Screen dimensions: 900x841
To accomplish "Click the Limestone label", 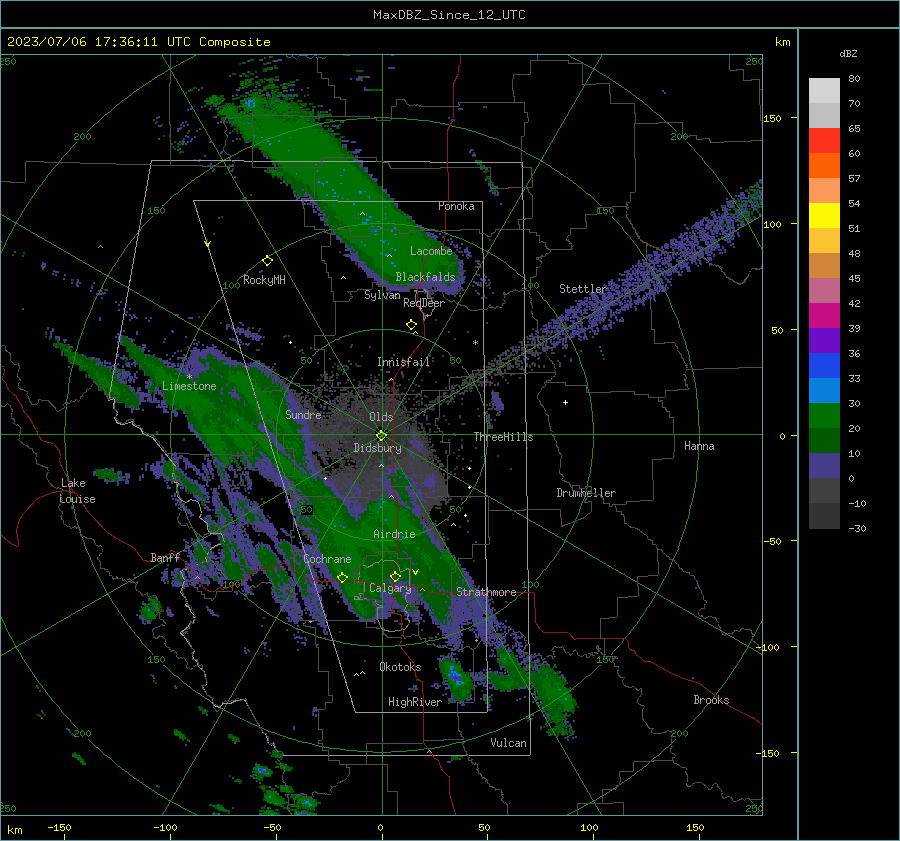I will (189, 386).
